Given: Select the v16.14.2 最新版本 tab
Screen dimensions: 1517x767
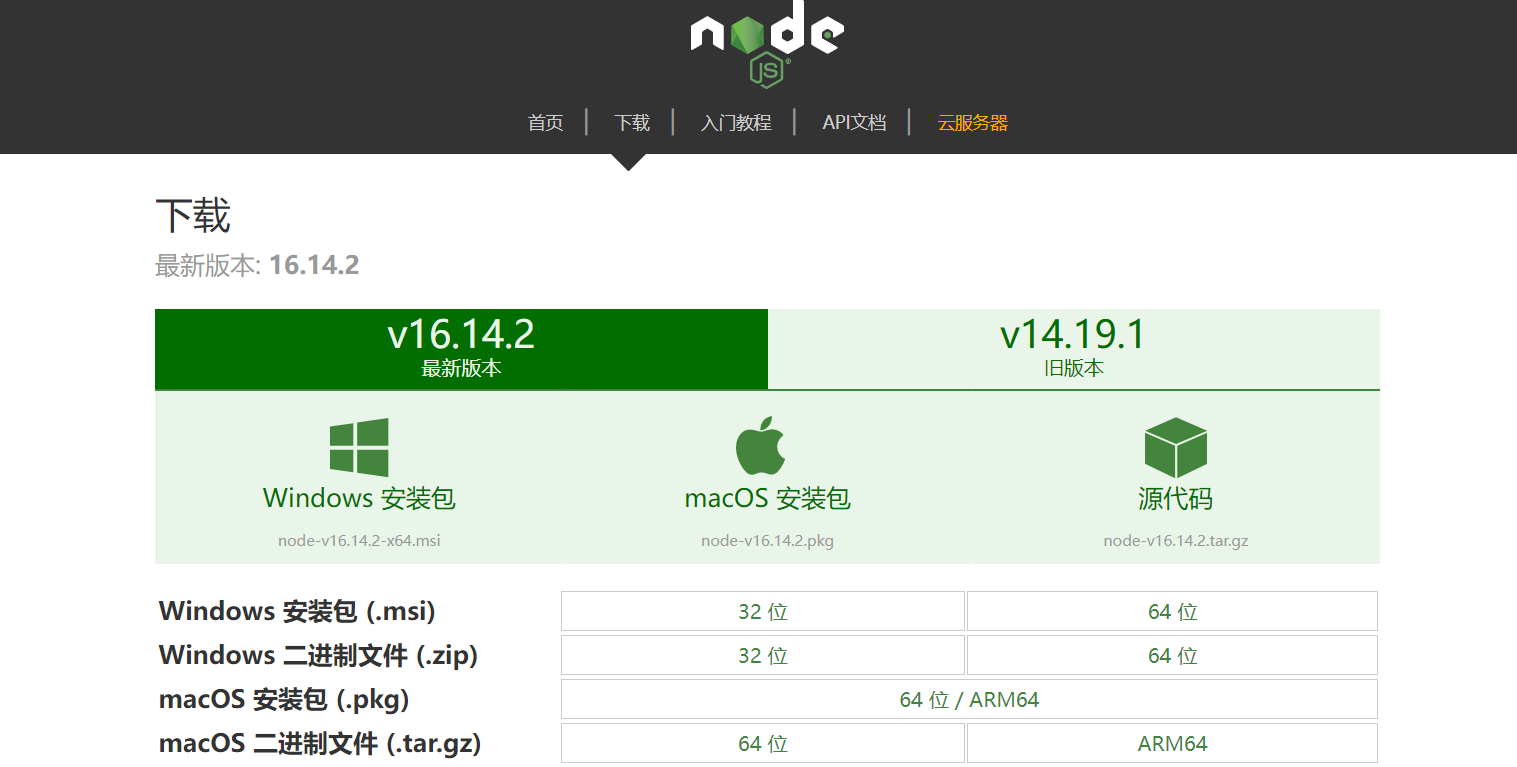Looking at the screenshot, I should (x=461, y=349).
